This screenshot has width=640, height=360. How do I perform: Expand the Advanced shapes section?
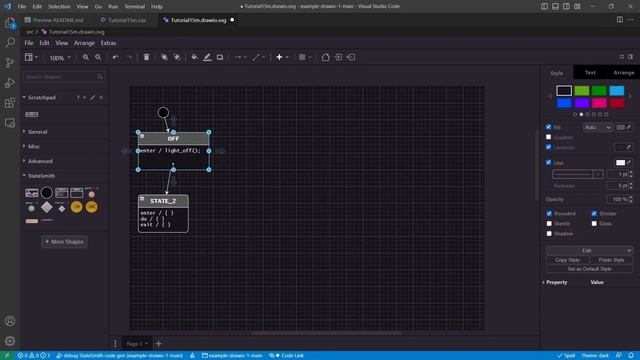click(x=40, y=161)
